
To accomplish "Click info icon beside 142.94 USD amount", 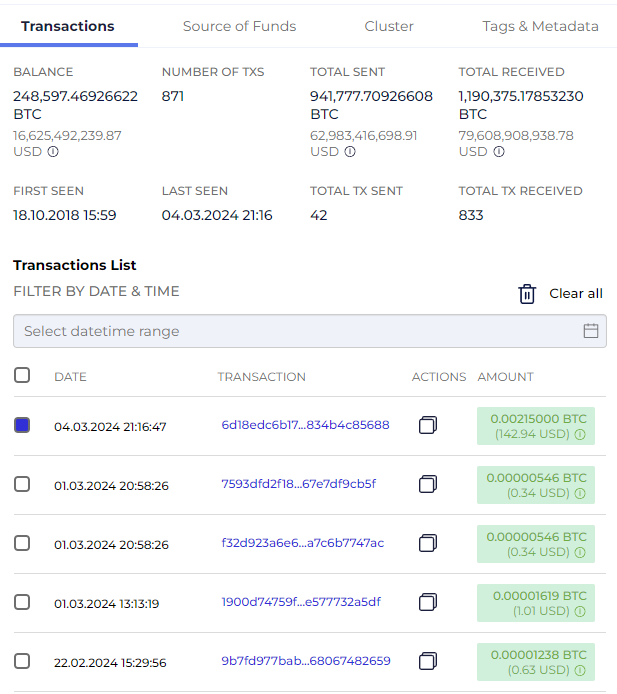I will click(580, 434).
